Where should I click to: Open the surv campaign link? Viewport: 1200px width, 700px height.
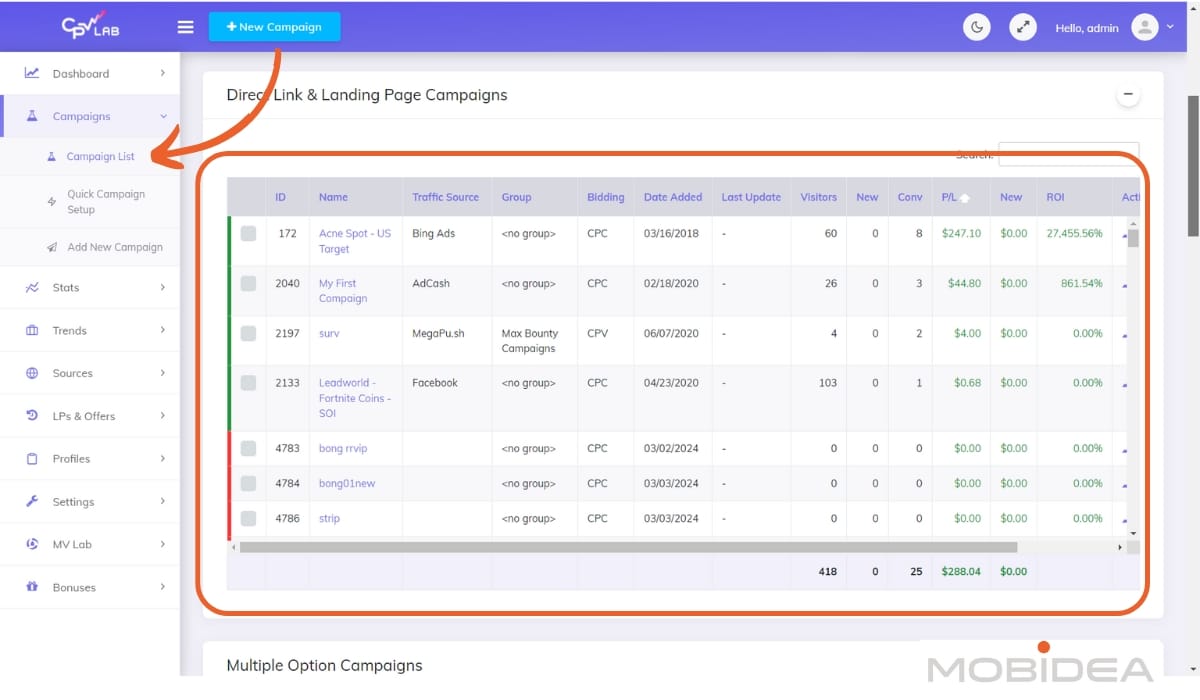coord(329,333)
